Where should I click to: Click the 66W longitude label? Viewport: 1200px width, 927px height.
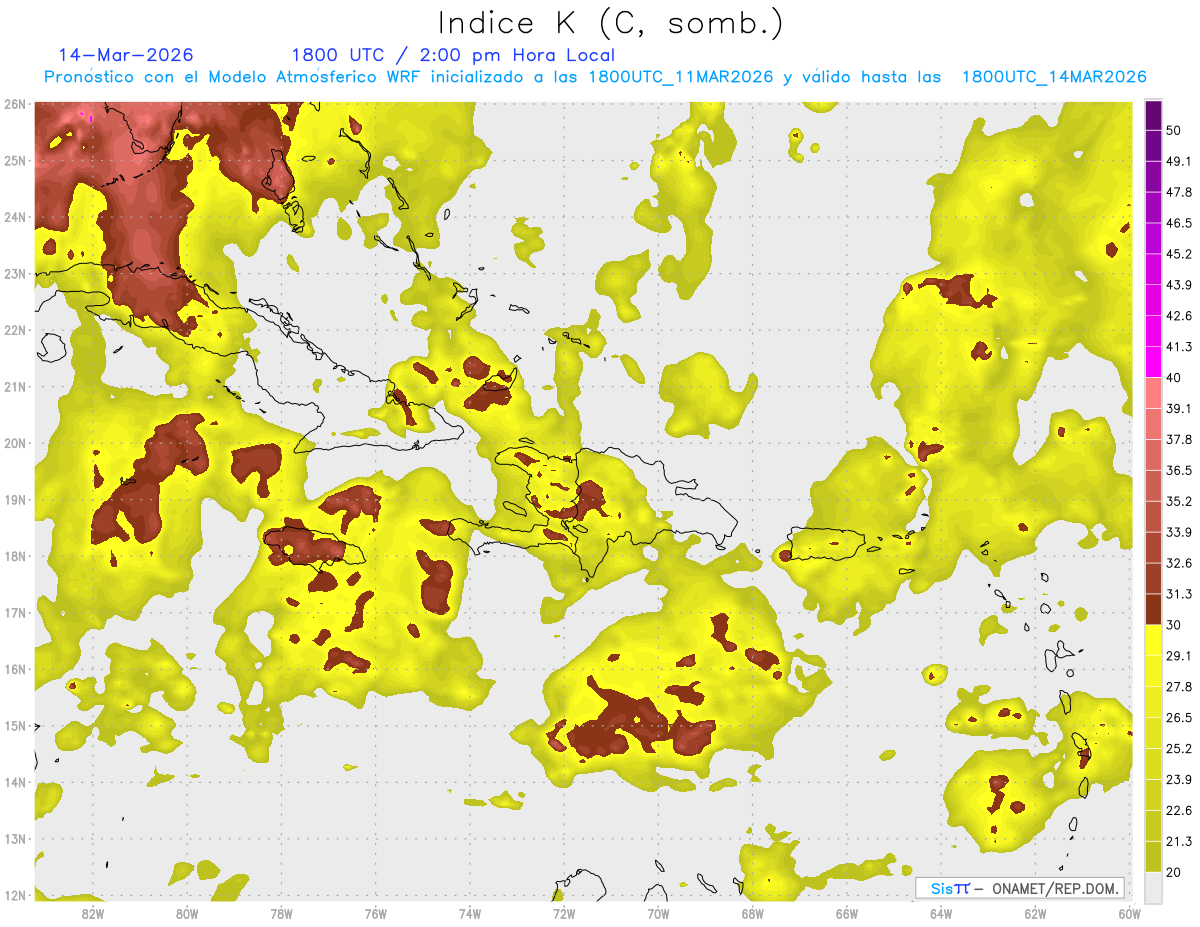847,913
